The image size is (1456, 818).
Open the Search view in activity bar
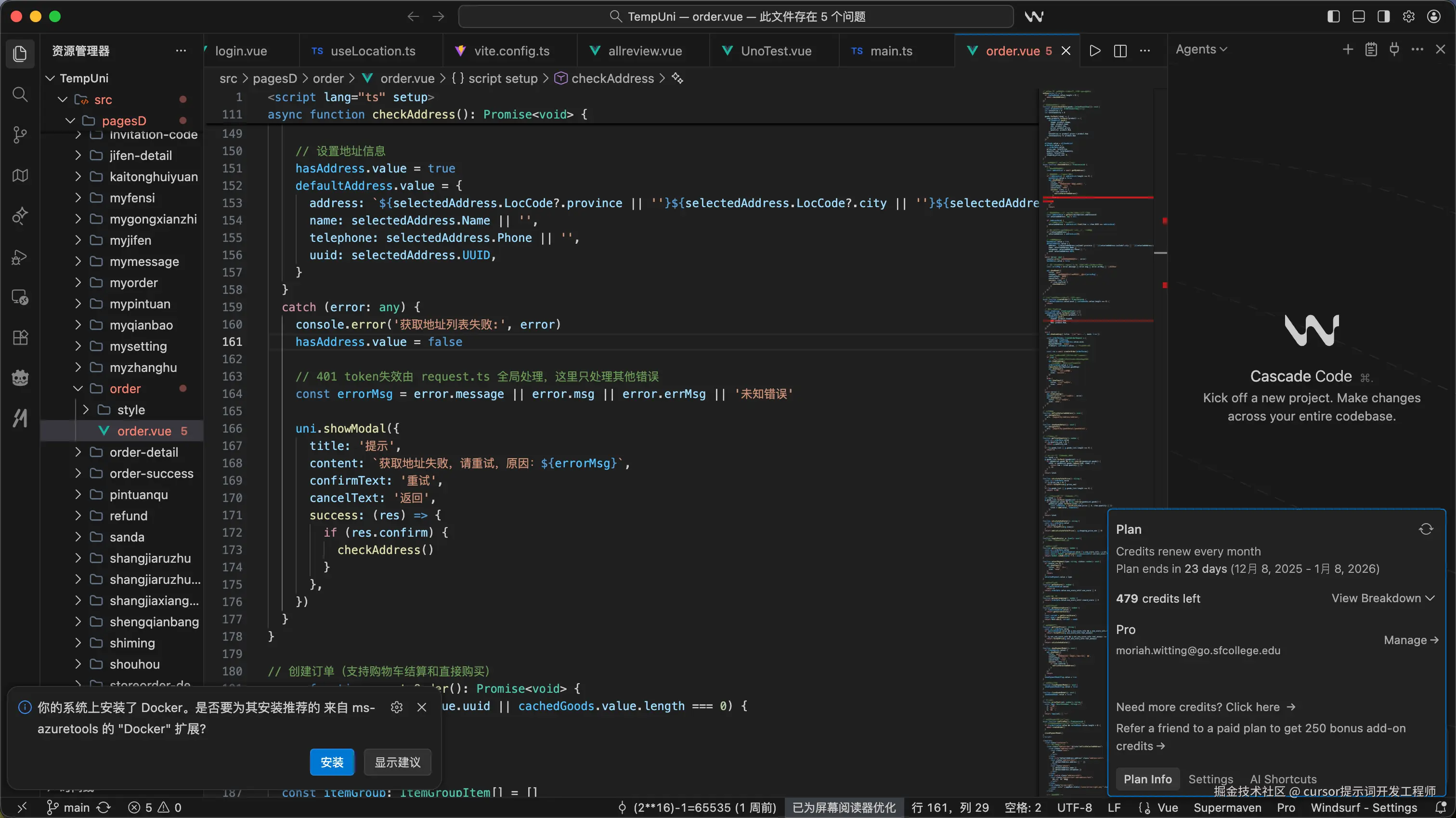[20, 94]
